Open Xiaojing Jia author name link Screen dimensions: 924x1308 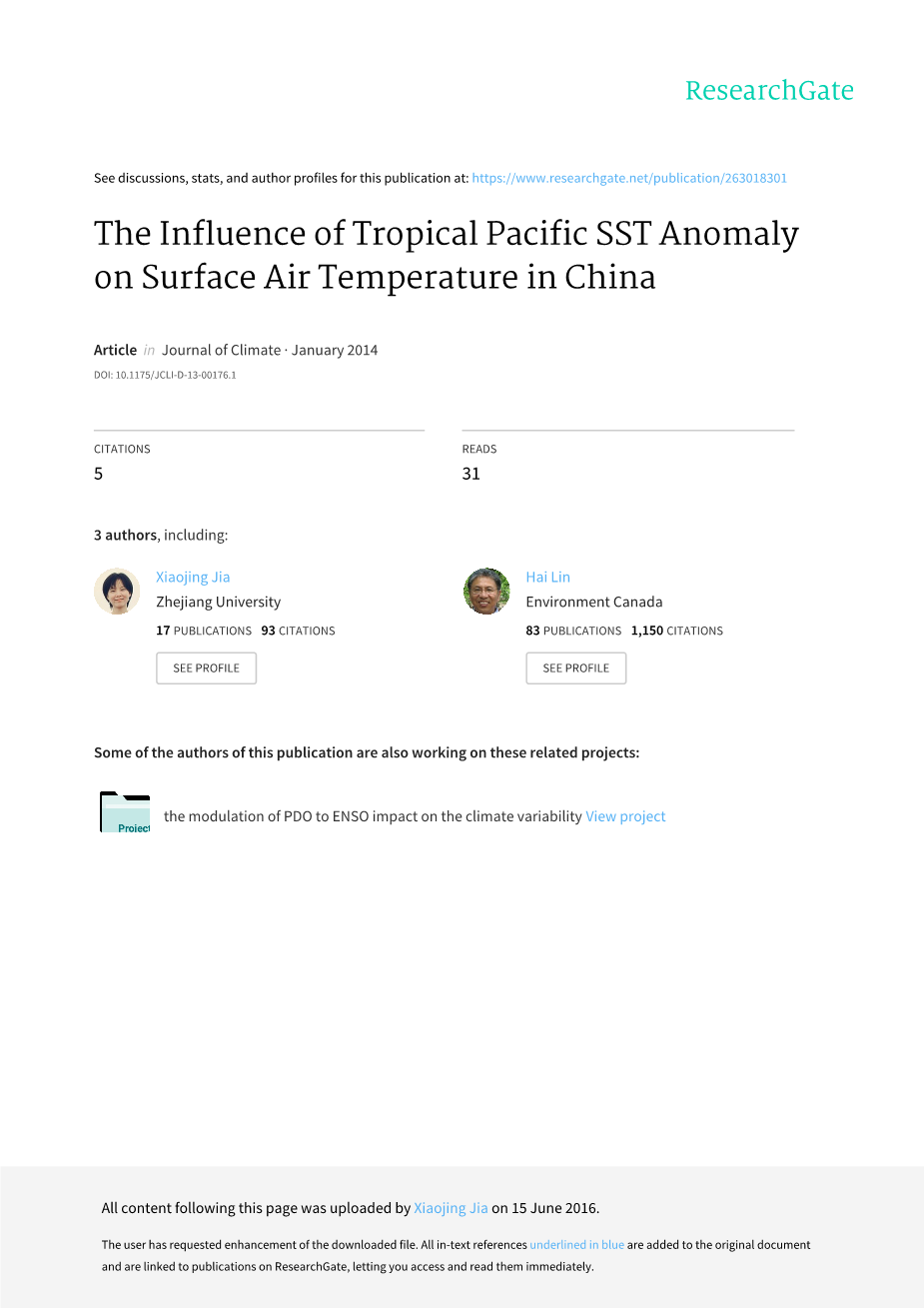(x=193, y=577)
